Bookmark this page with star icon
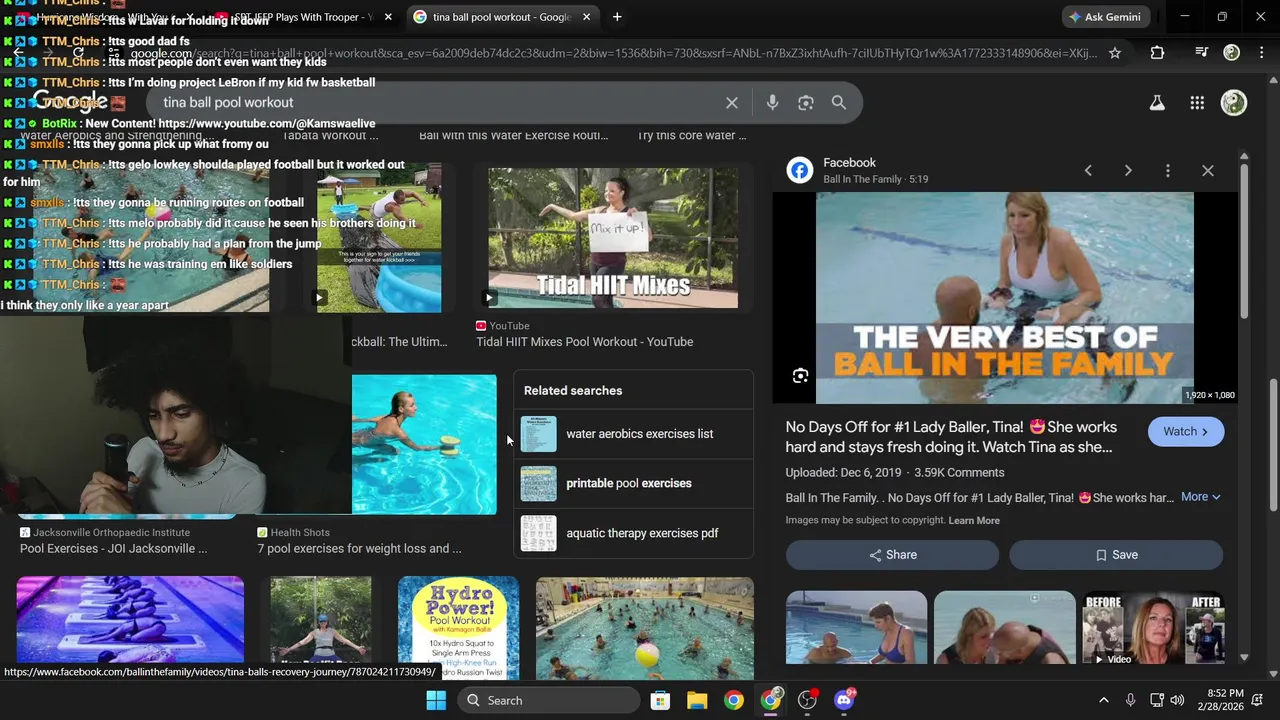Screen dimensions: 1280x720 coord(1115,53)
